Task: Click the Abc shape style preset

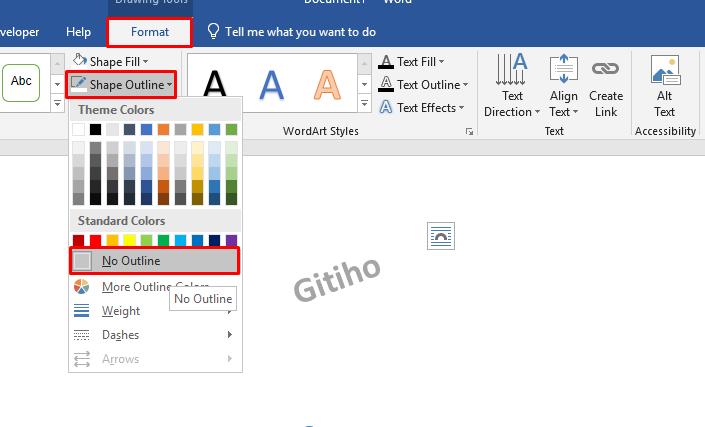Action: pos(21,82)
